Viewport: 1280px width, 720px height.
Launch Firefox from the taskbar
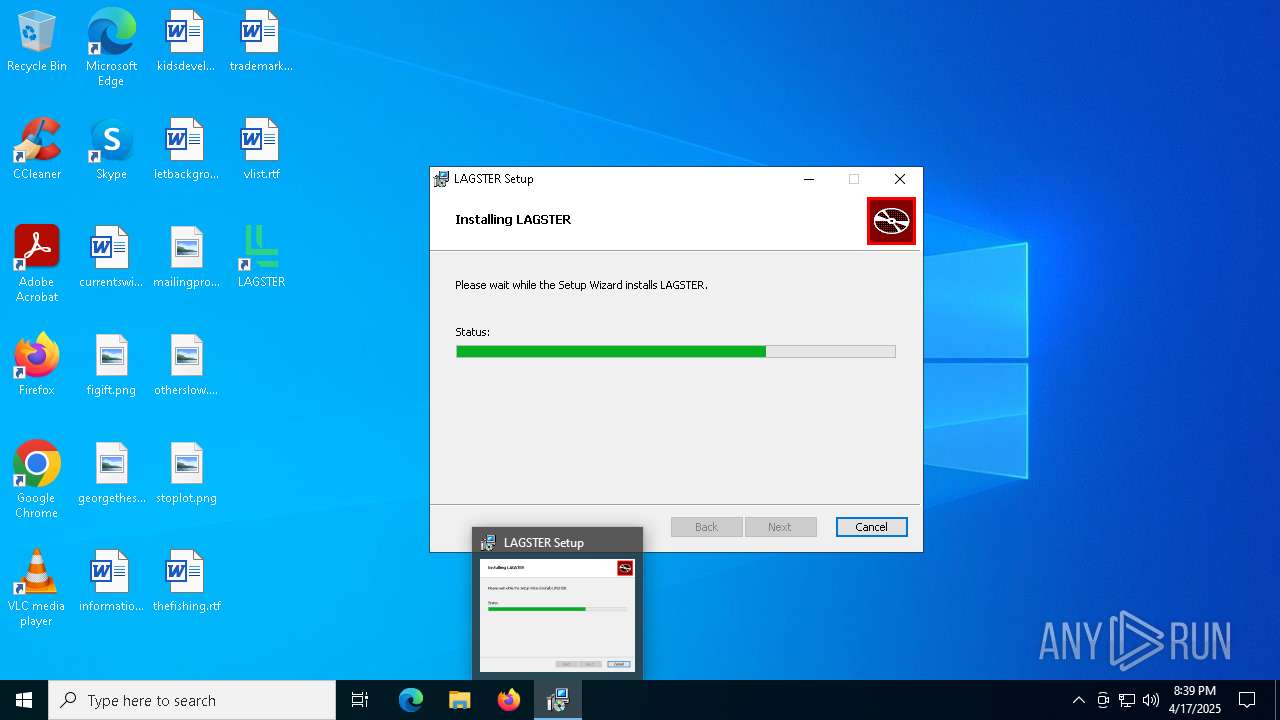509,700
